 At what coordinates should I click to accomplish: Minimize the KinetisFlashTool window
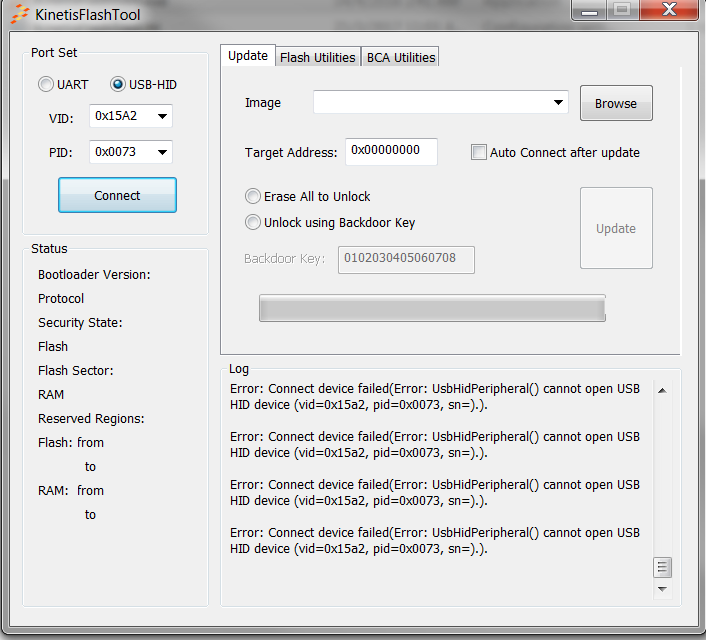pos(588,10)
